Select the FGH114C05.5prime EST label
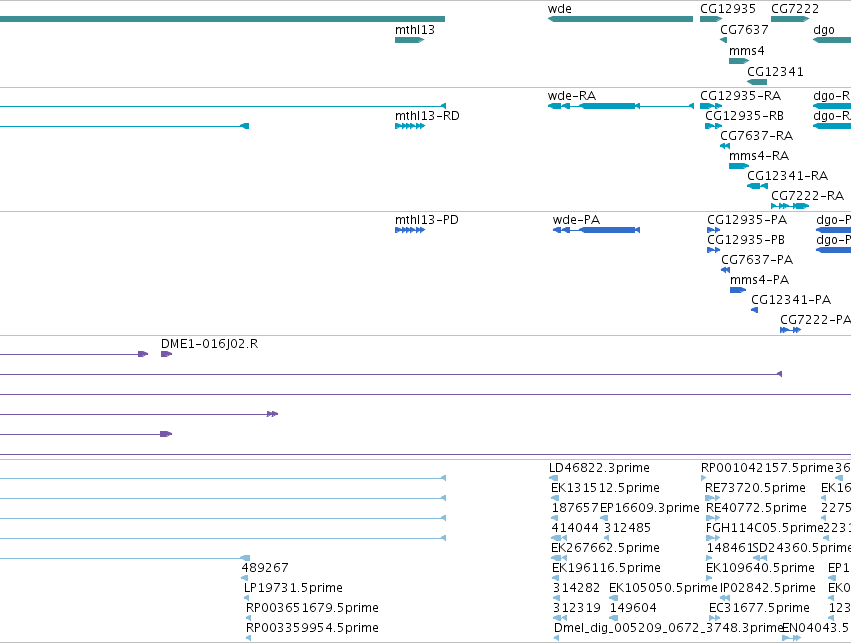 point(764,528)
